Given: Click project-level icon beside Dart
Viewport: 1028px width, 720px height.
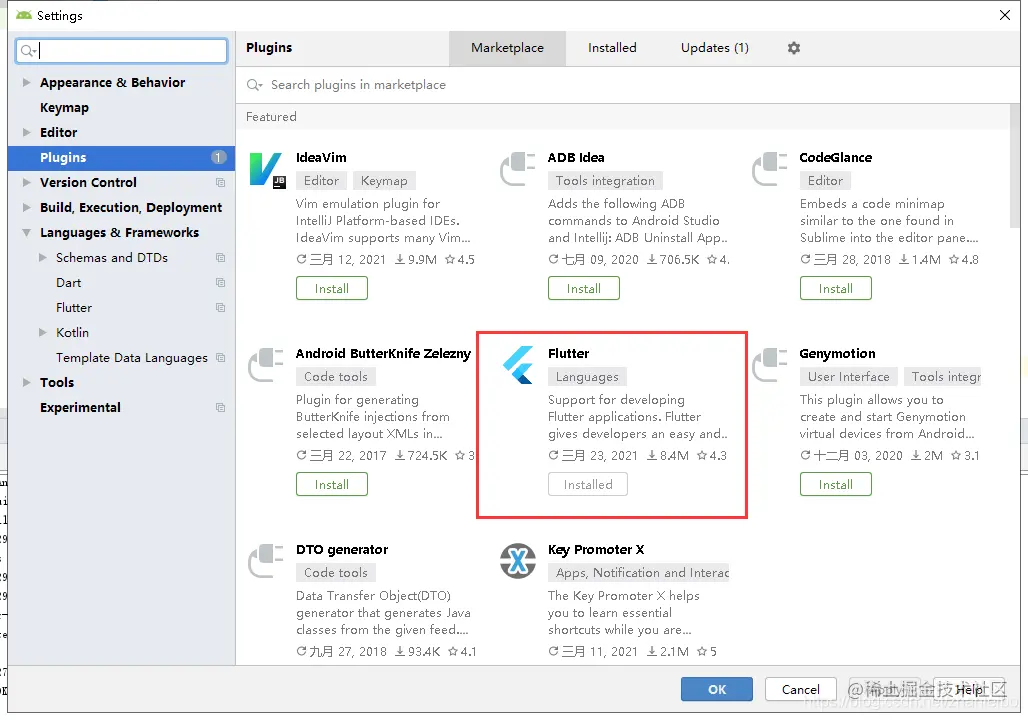Looking at the screenshot, I should pos(220,283).
